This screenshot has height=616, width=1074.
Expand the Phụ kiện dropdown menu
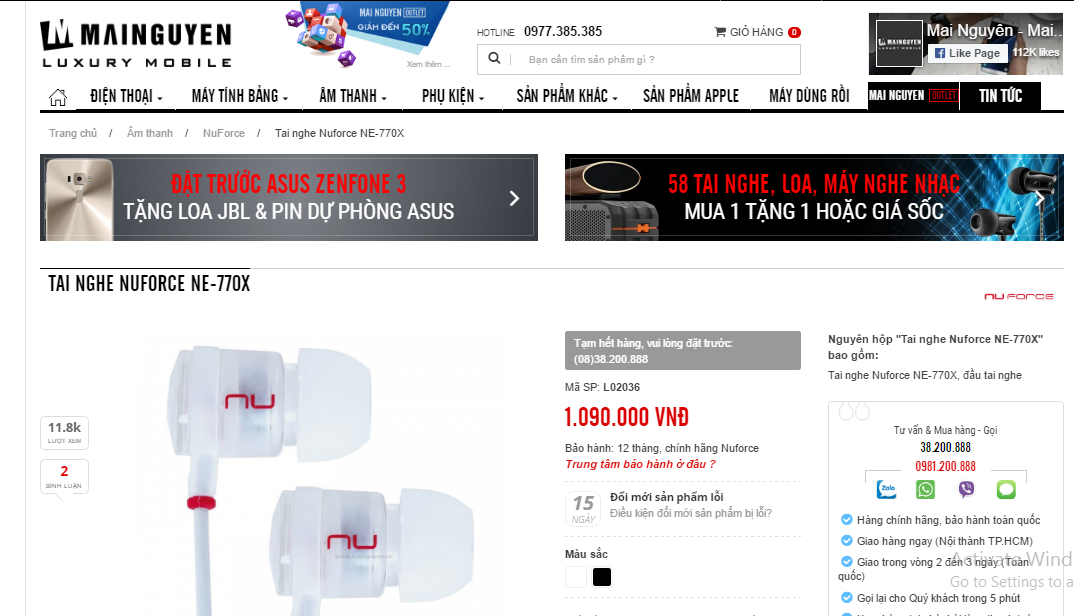point(453,96)
